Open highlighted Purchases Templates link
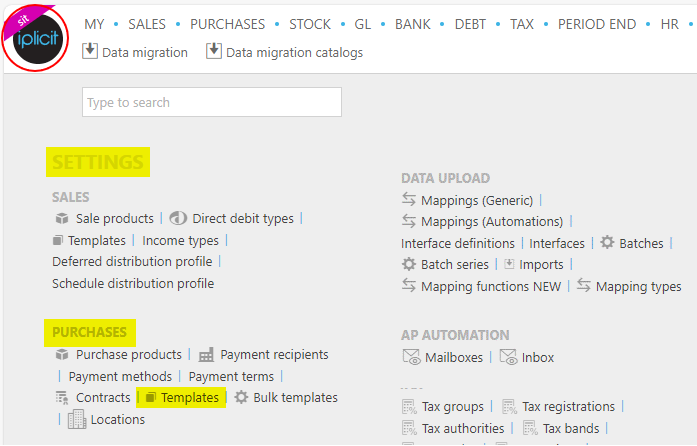Screen dimensions: 697x446 tap(190, 397)
